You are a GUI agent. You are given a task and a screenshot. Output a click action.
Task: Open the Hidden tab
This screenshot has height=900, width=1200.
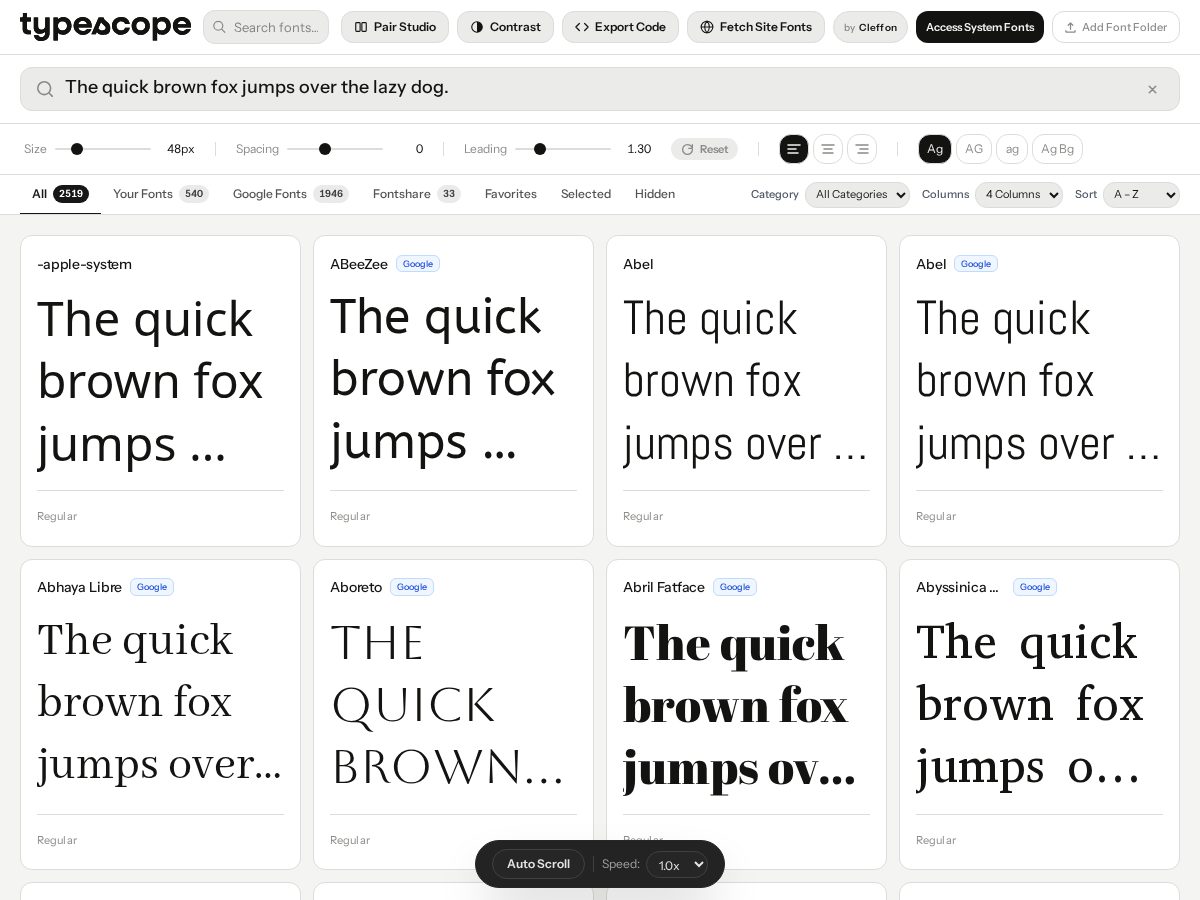pos(655,194)
